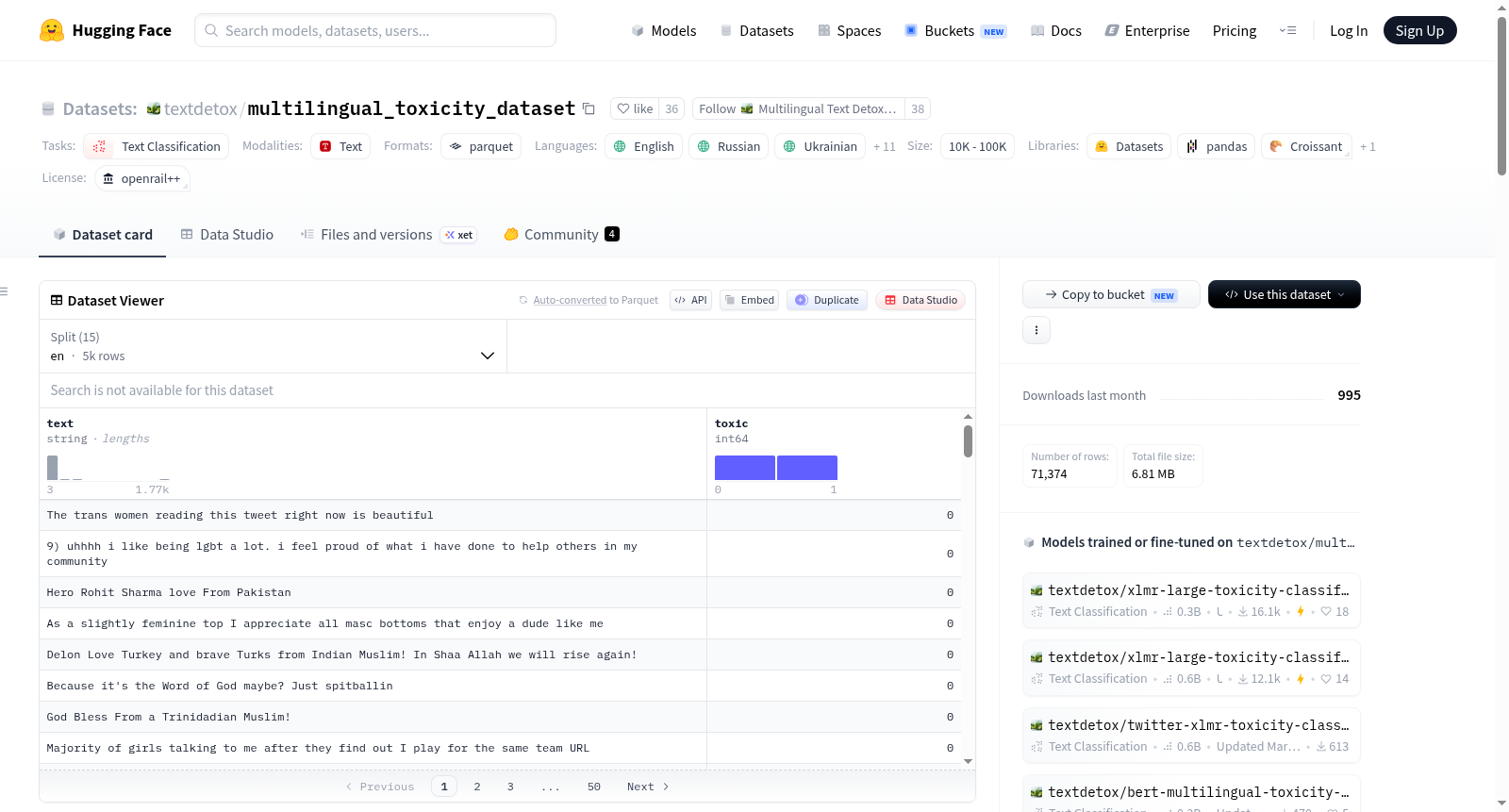The width and height of the screenshot is (1509, 812).
Task: Filter by Ukrainian language tag
Action: [x=820, y=146]
